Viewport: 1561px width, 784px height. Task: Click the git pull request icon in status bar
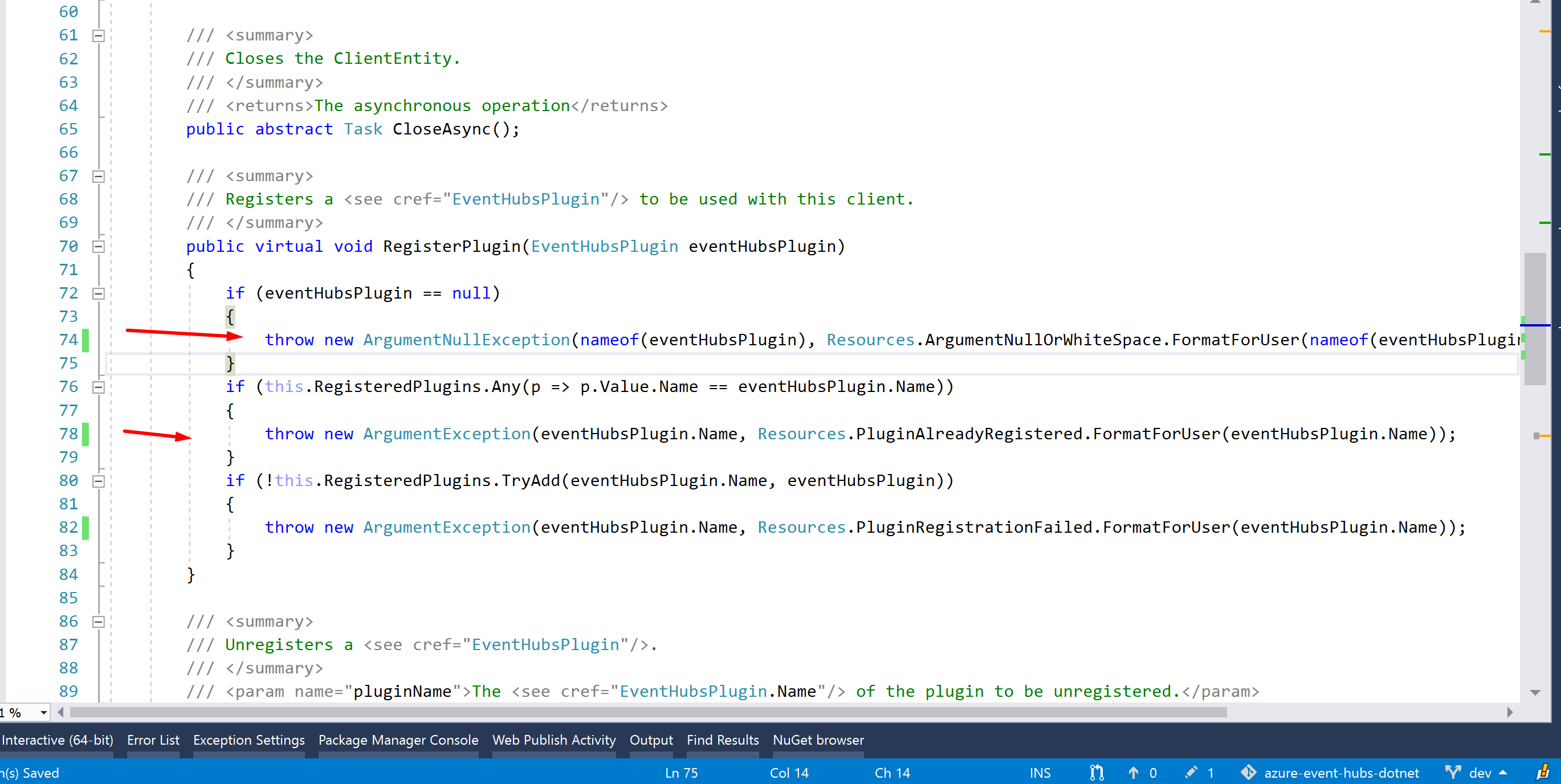pyautogui.click(x=1096, y=773)
